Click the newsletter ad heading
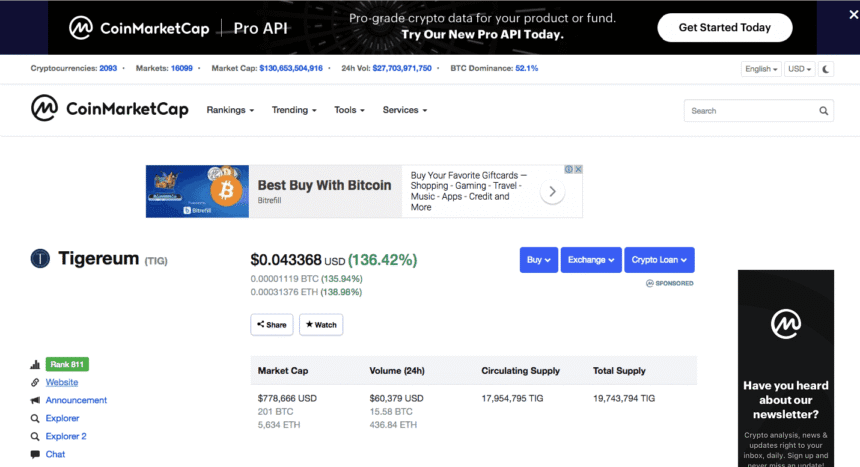 (786, 400)
